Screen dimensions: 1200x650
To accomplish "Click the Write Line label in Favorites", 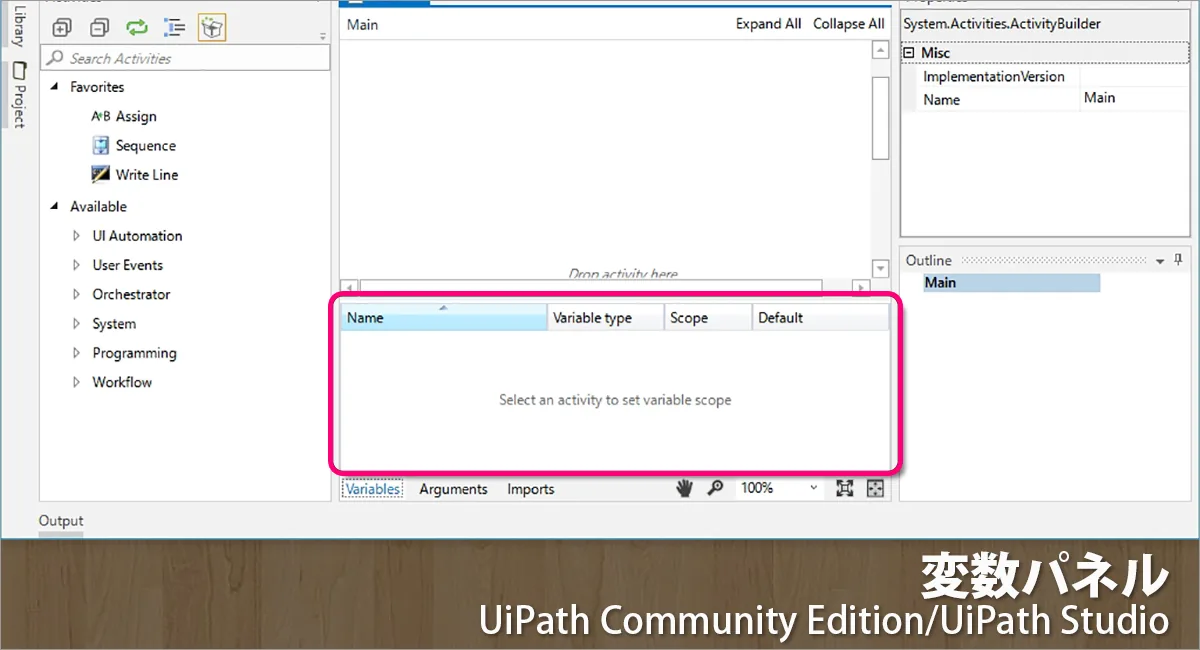I will pyautogui.click(x=147, y=174).
